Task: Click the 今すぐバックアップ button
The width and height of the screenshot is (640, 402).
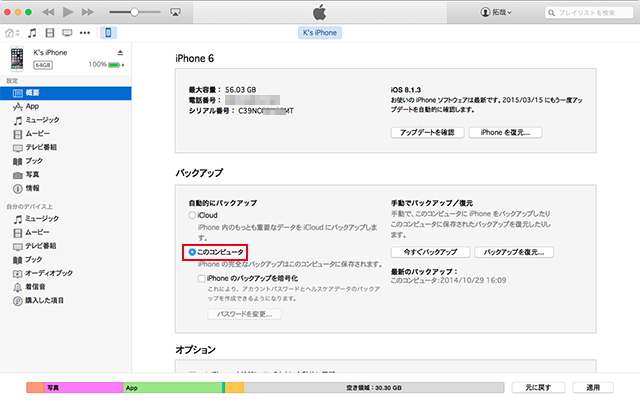Action: tap(430, 252)
